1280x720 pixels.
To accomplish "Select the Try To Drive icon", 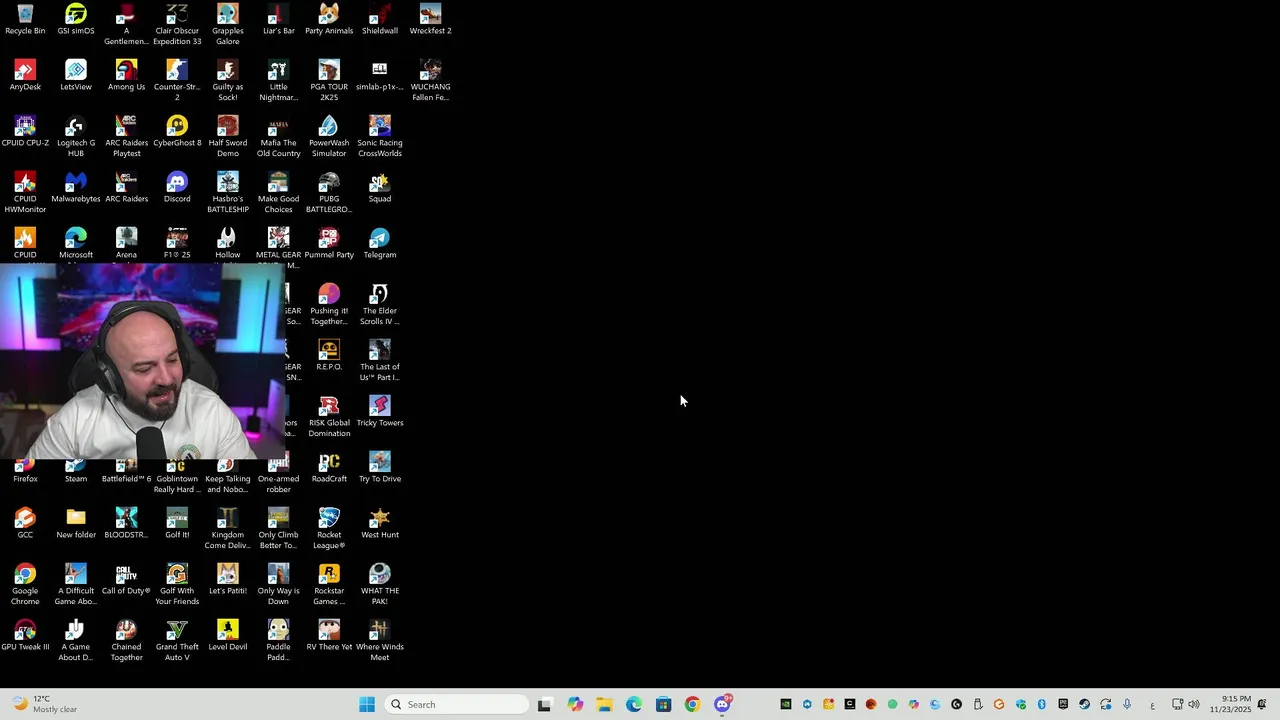I will 380,467.
